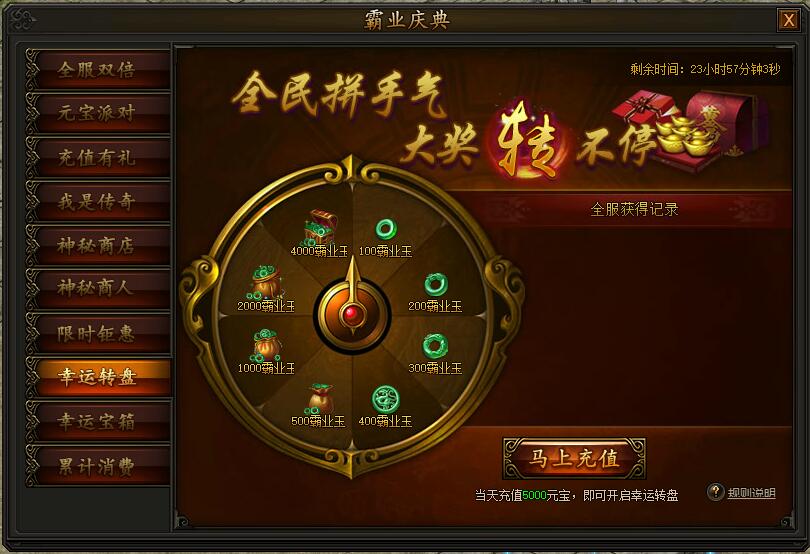The height and width of the screenshot is (554, 810).
Task: Close the 霸业庆典 window
Action: tap(789, 20)
